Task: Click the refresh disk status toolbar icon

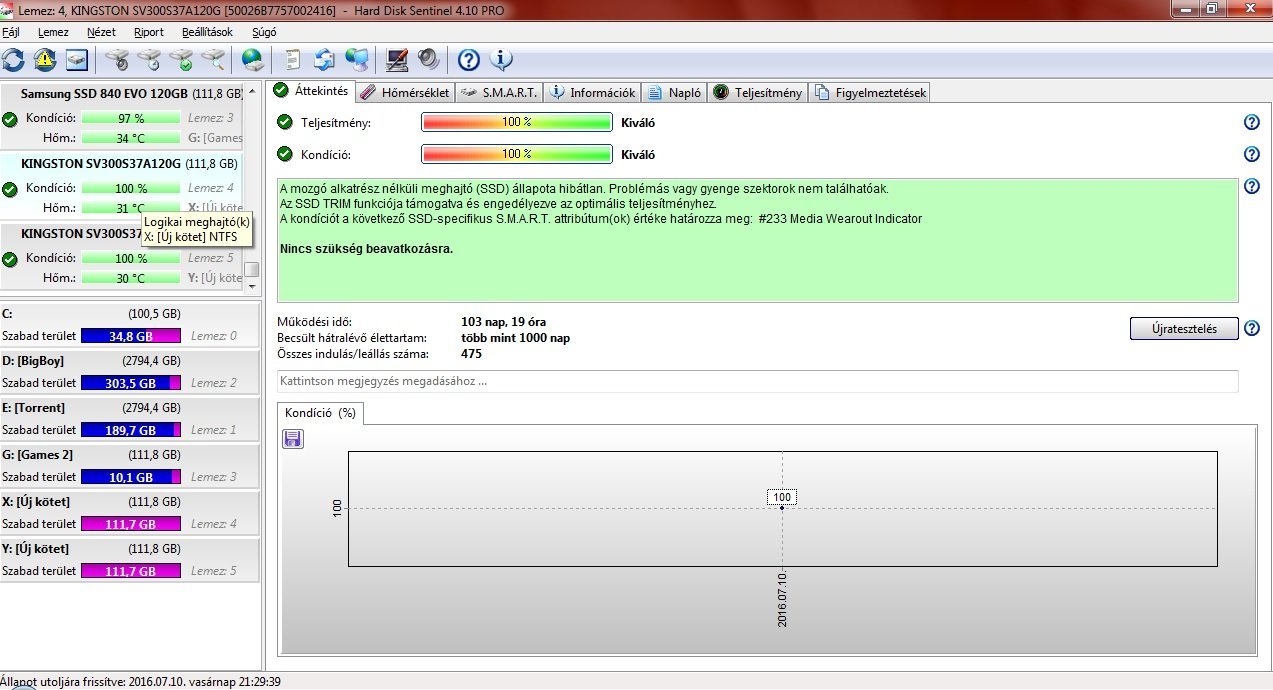Action: point(13,60)
